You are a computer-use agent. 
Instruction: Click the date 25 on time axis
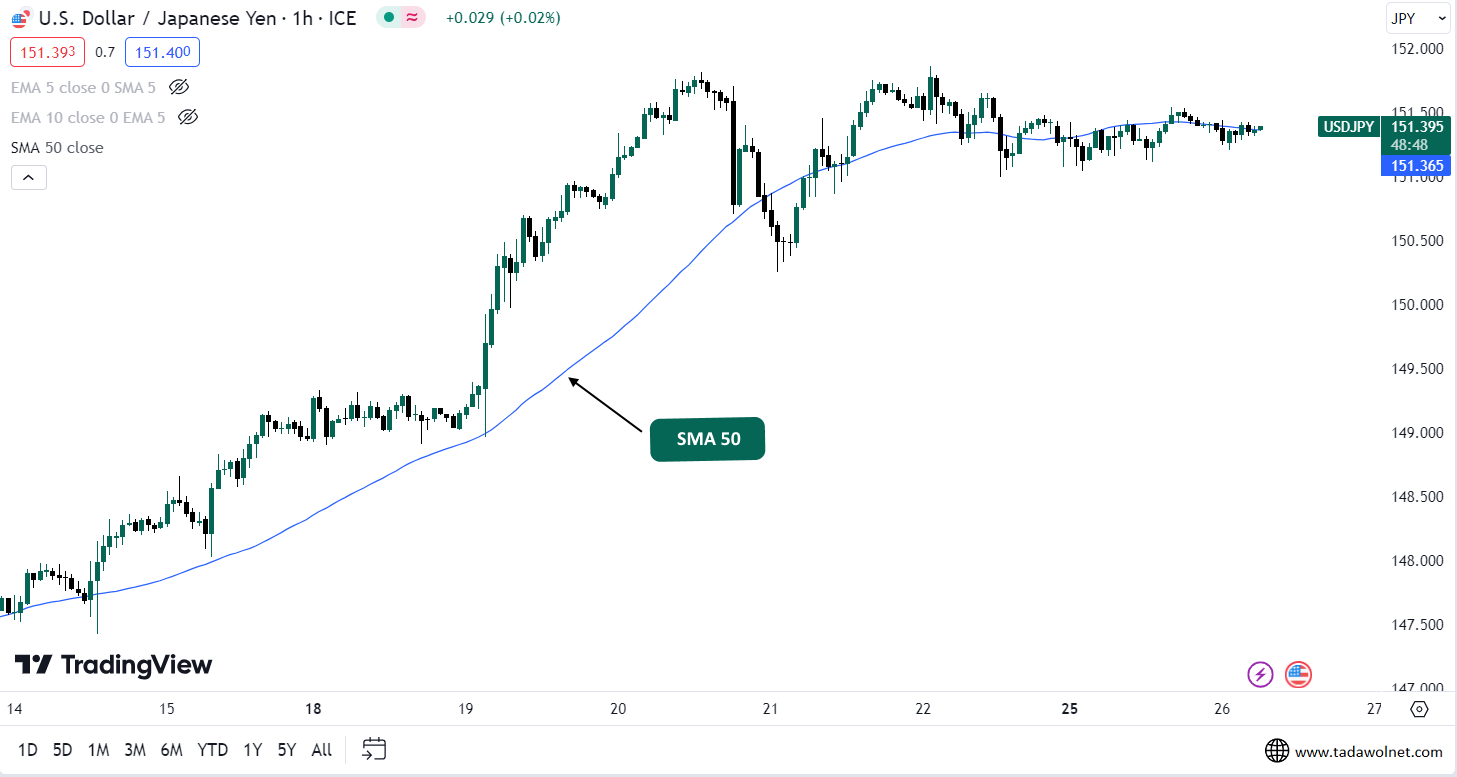tap(1070, 709)
